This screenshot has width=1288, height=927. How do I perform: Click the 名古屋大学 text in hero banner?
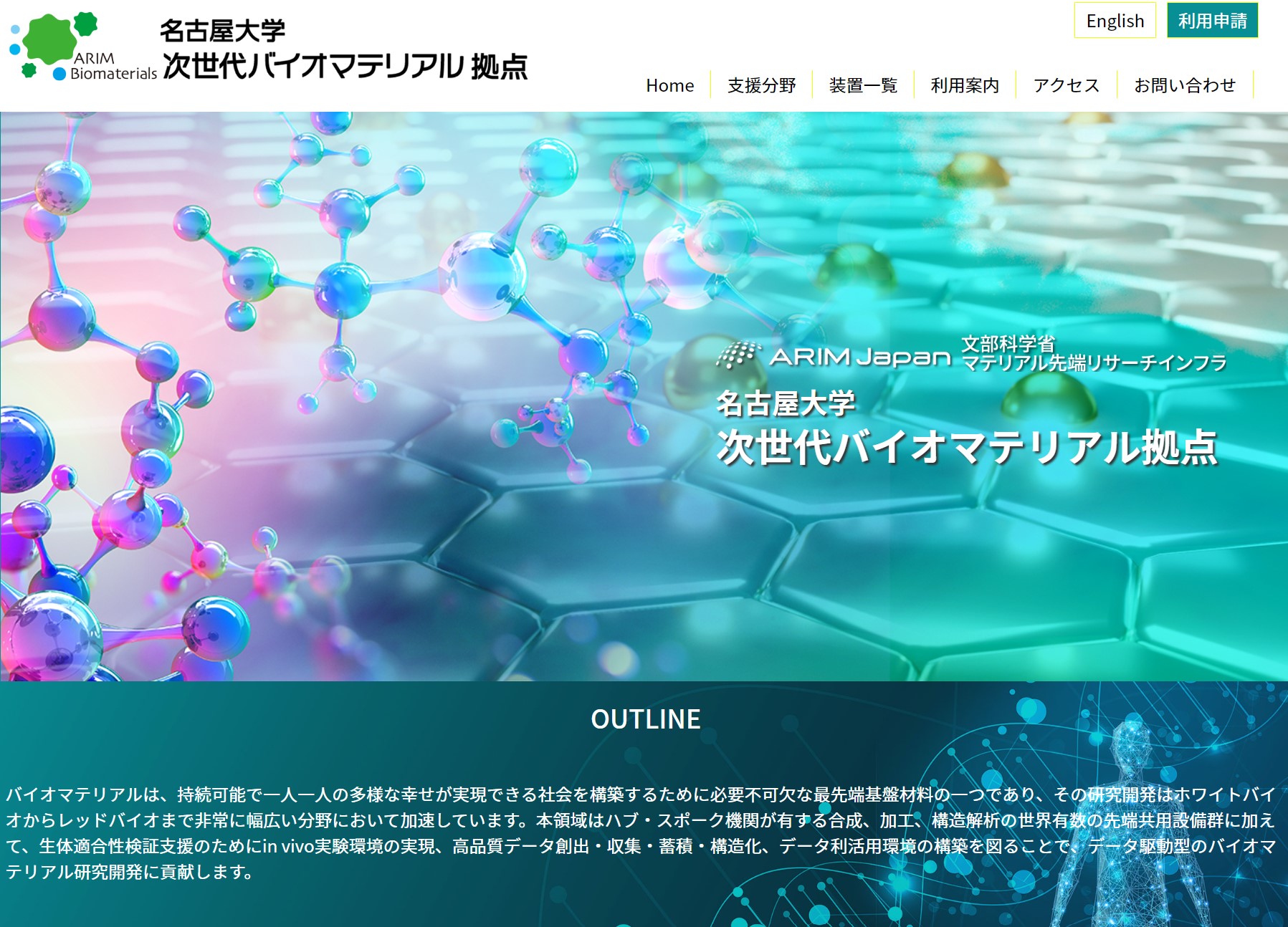tap(786, 403)
